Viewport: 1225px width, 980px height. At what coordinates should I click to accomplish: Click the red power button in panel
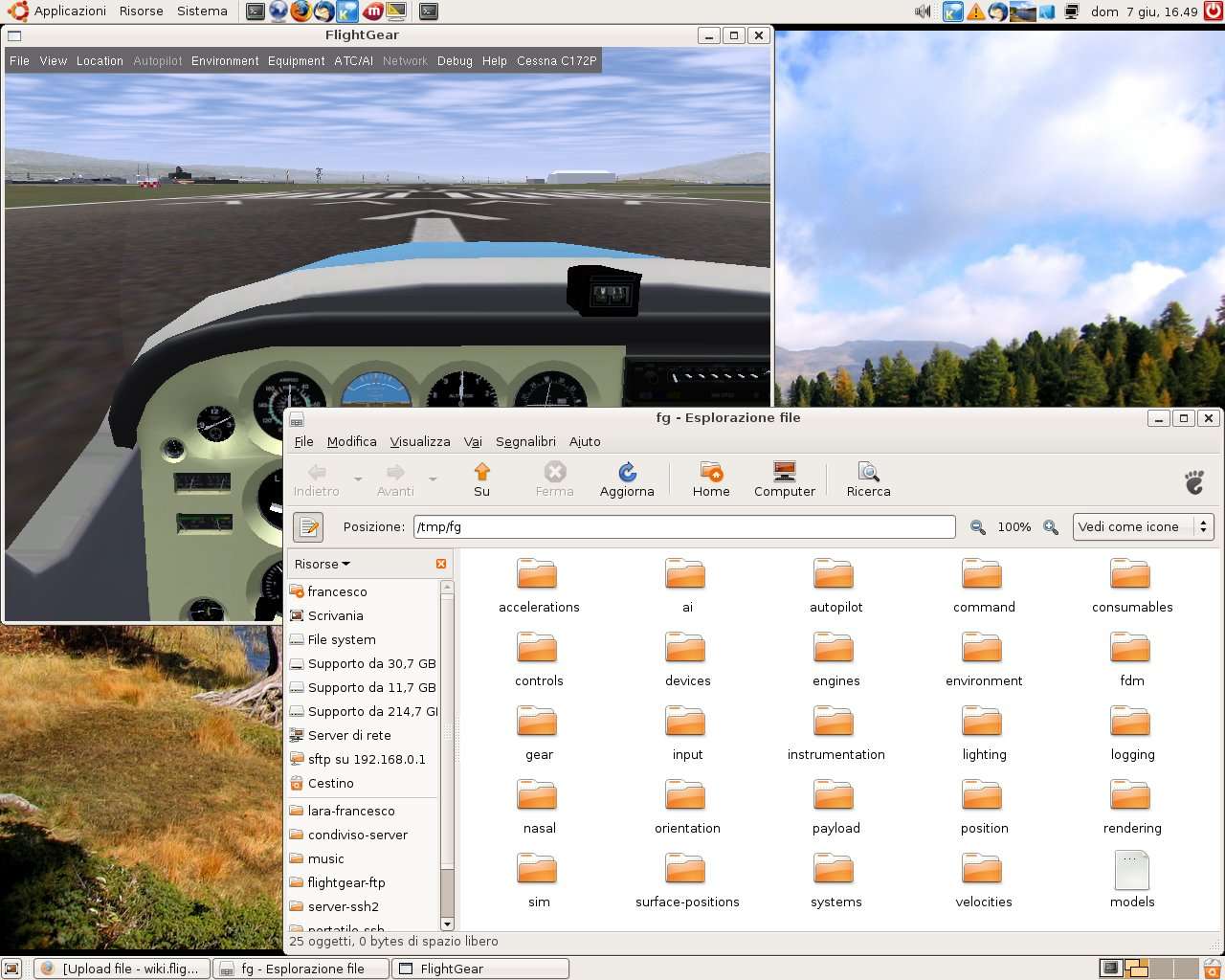(x=1213, y=11)
